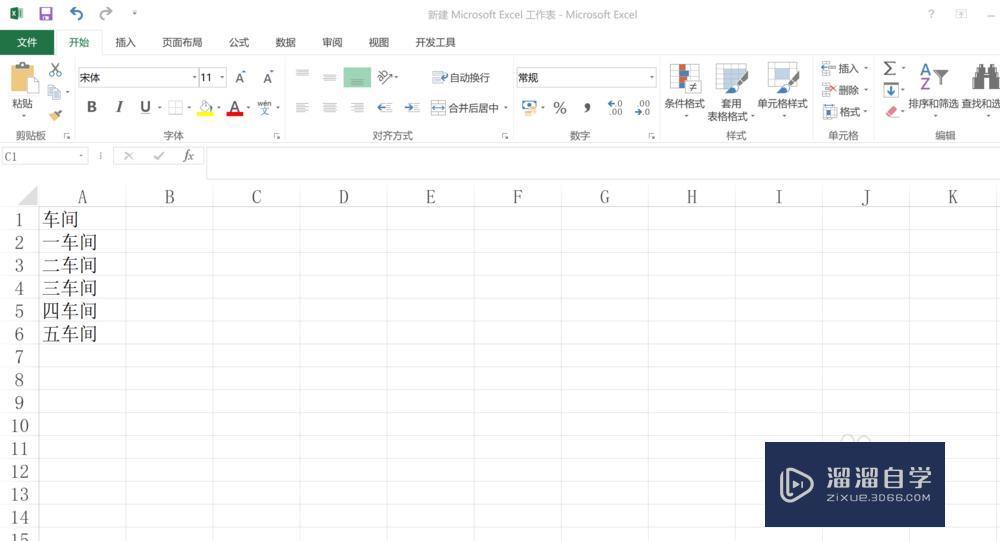The image size is (1000, 541).
Task: Switch to the 插入 ribbon tab
Action: pos(125,42)
